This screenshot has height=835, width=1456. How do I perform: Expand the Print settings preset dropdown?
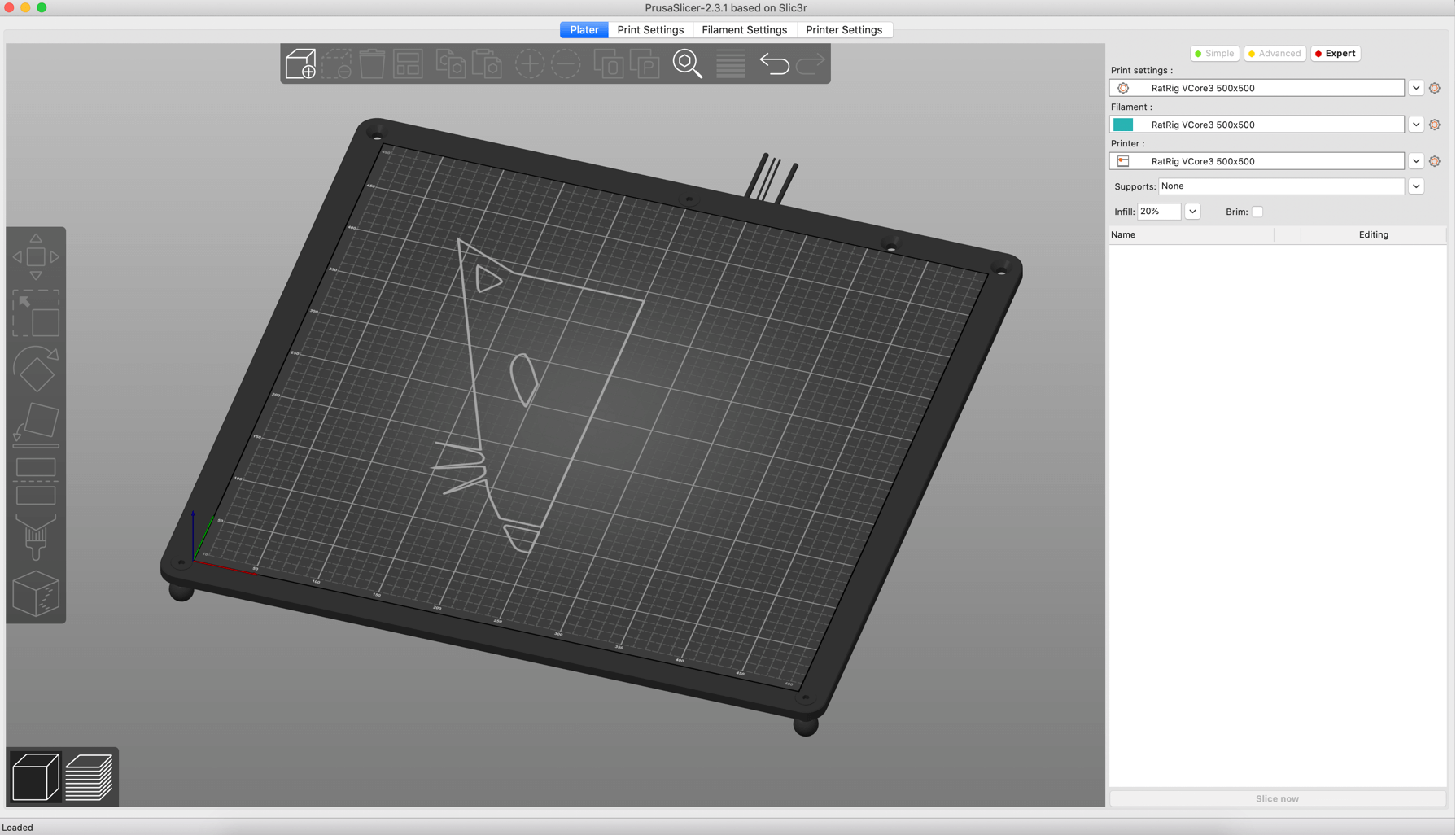point(1416,88)
